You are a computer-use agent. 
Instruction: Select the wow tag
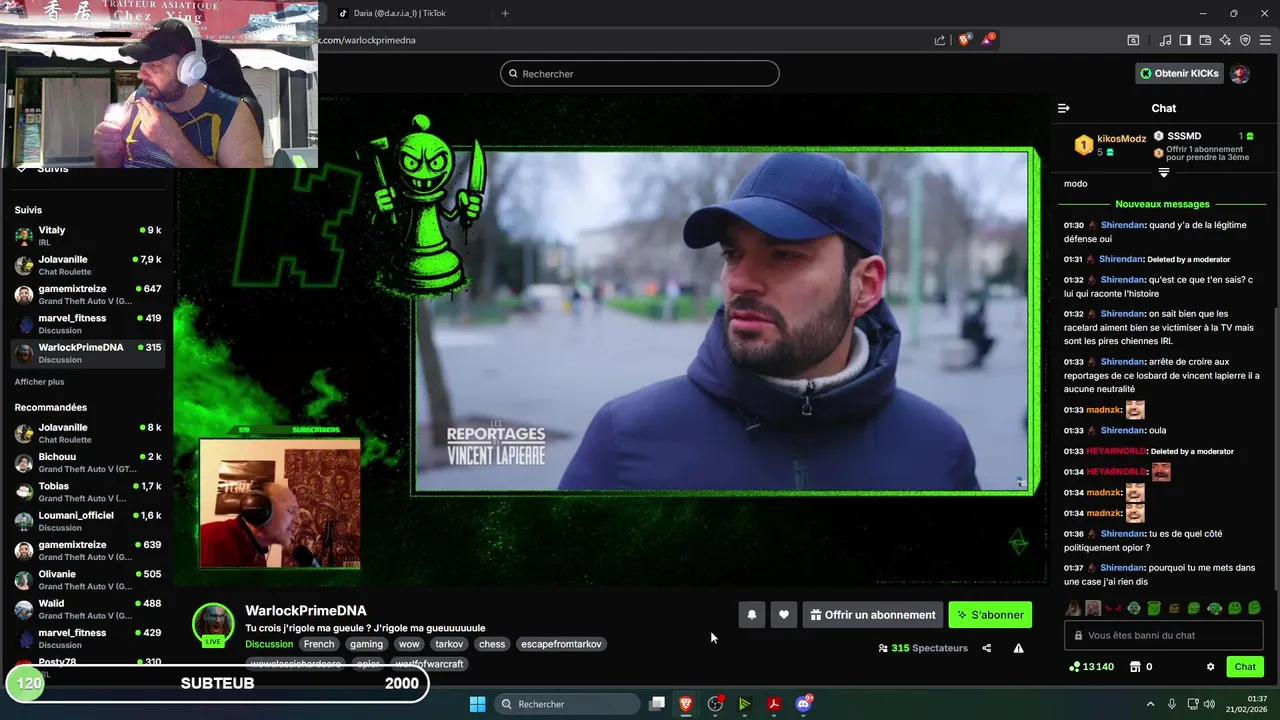point(409,644)
